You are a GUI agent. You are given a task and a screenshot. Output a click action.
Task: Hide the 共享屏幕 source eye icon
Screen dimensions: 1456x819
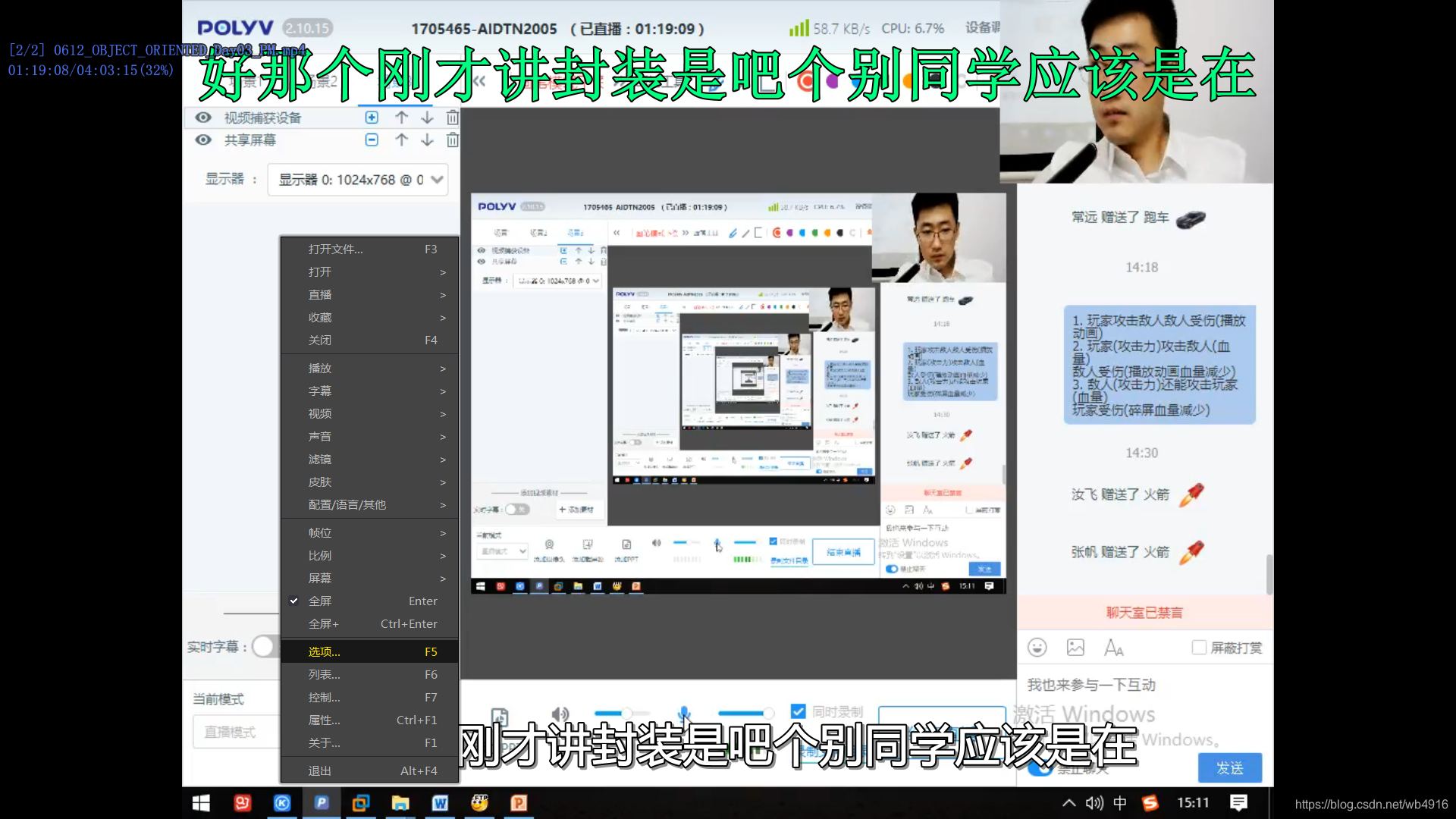click(x=203, y=140)
